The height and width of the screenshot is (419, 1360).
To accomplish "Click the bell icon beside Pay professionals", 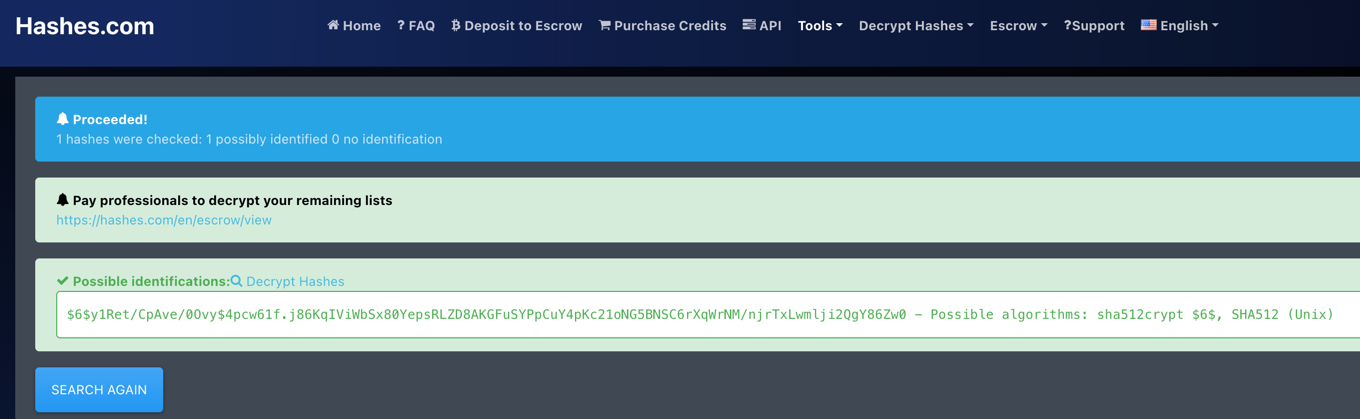I will [x=62, y=200].
